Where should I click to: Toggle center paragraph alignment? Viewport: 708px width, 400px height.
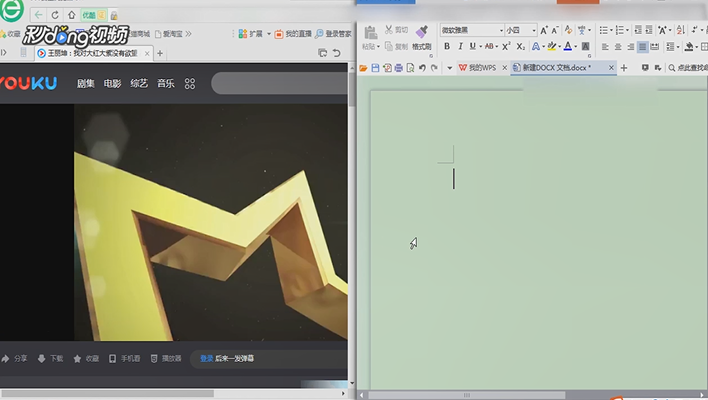tap(618, 47)
